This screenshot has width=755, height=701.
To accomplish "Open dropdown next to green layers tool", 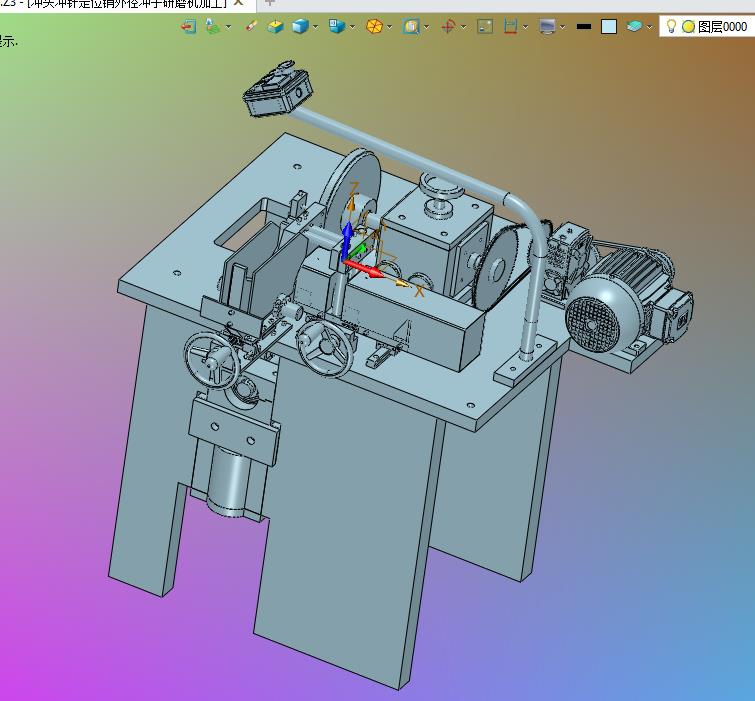I will click(228, 26).
